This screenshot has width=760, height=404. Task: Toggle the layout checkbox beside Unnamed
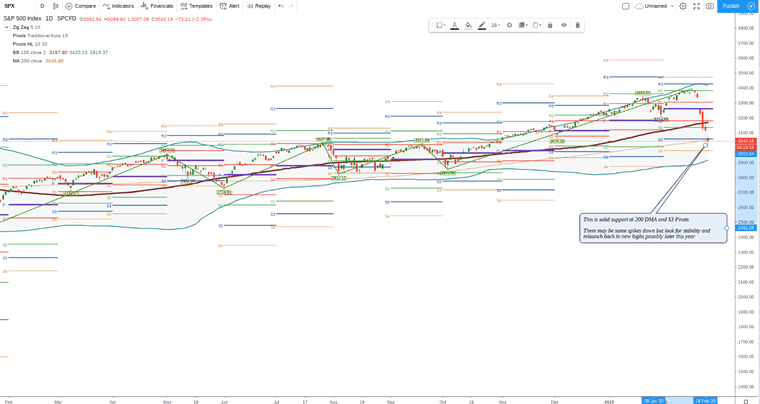click(x=626, y=6)
